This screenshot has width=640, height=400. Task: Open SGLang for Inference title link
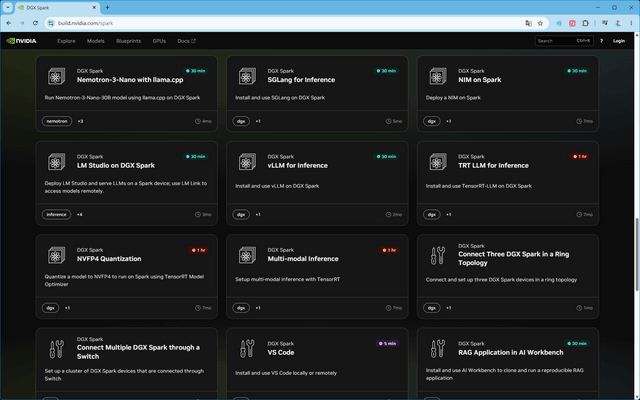[x=301, y=80]
